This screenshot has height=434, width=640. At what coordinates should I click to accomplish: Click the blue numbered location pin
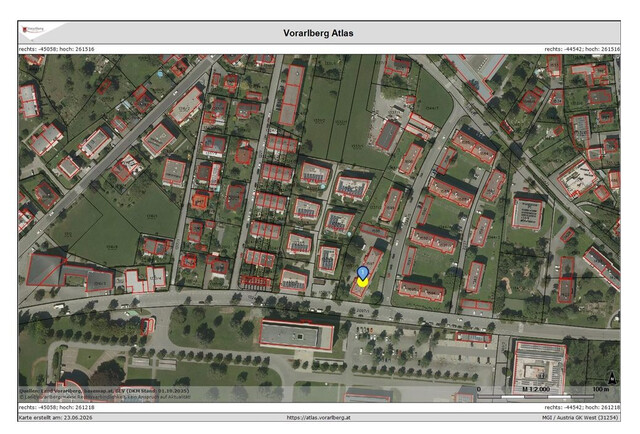click(x=362, y=272)
